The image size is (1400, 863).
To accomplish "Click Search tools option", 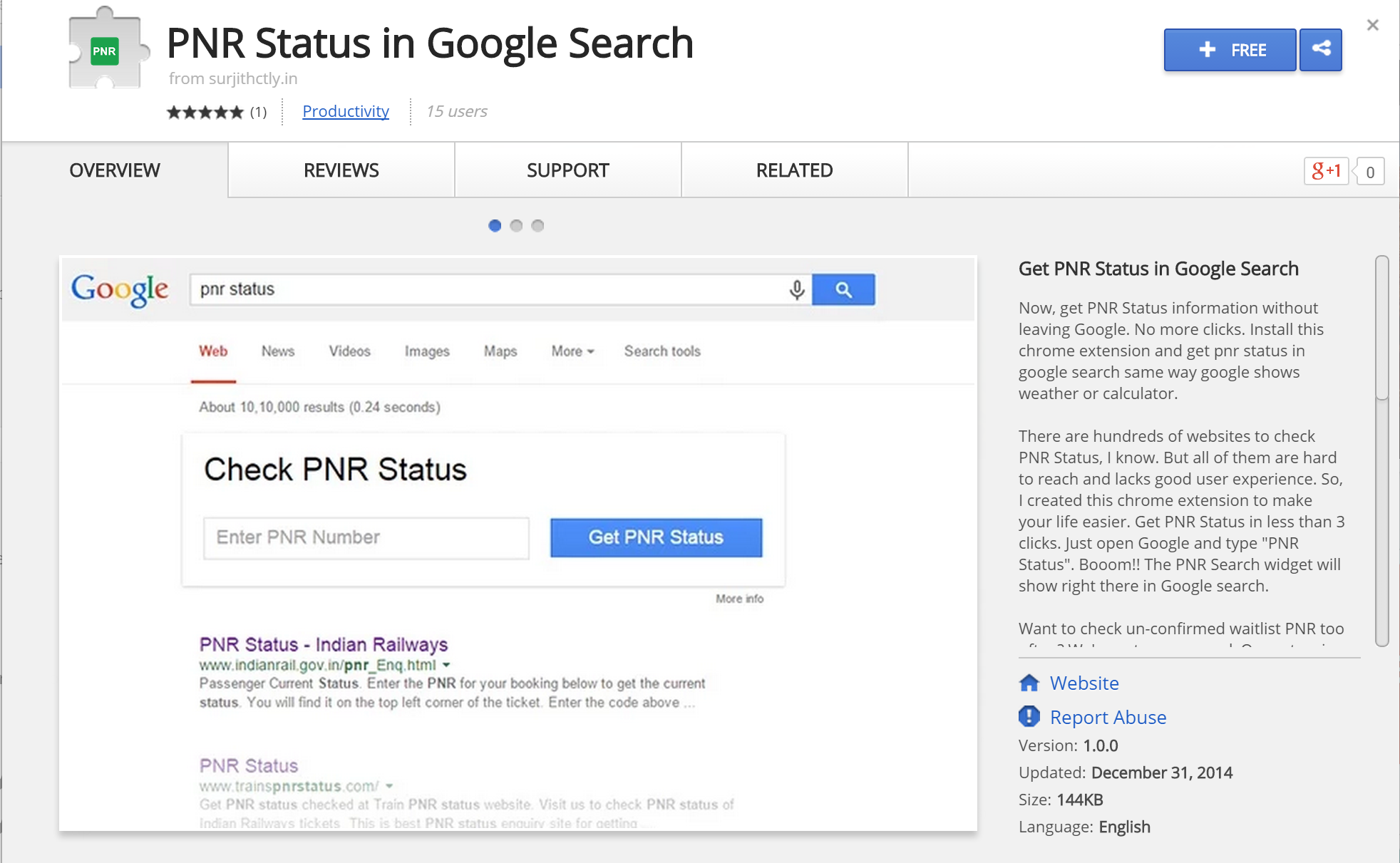I will (x=662, y=351).
